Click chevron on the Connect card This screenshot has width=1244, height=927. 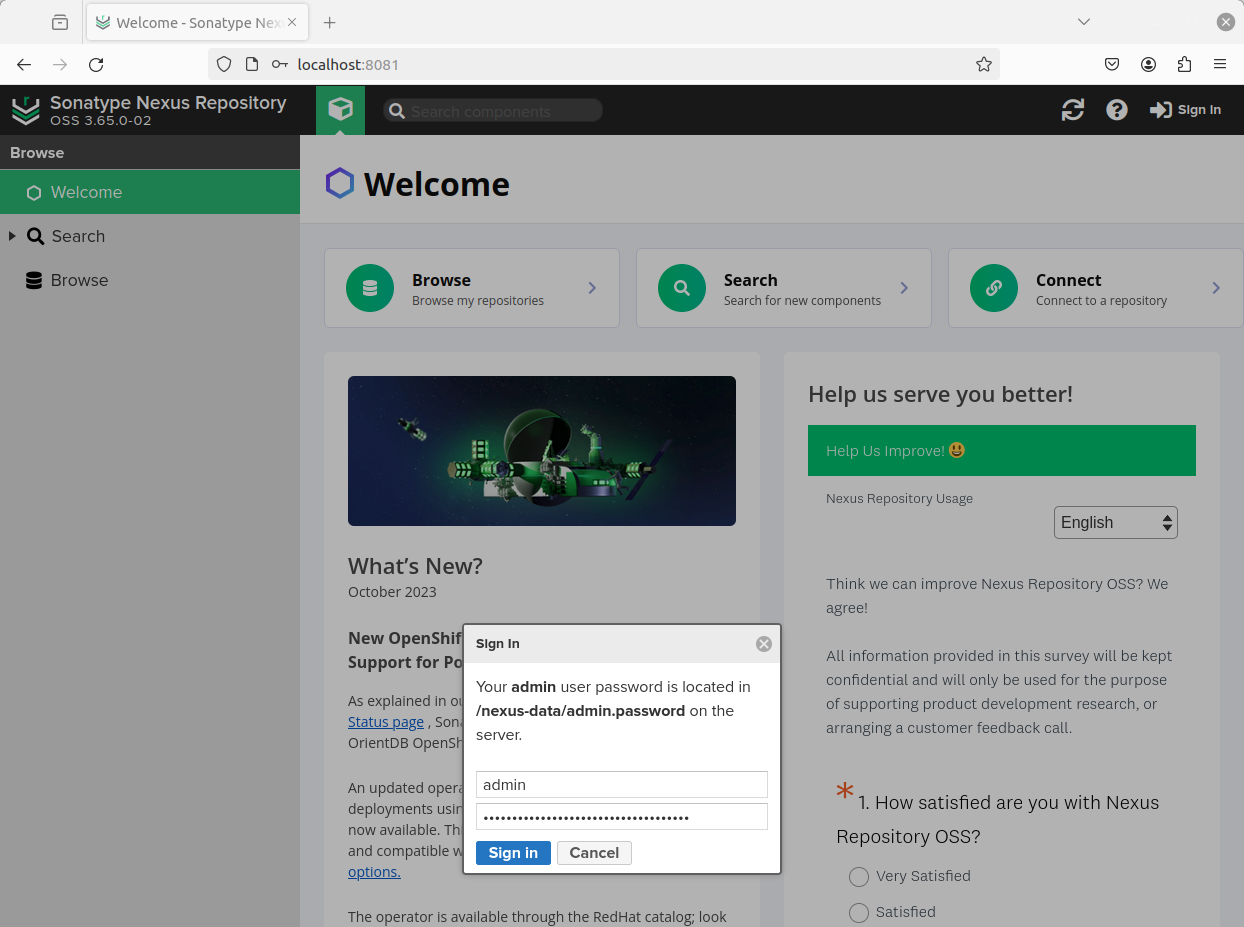pos(1216,288)
